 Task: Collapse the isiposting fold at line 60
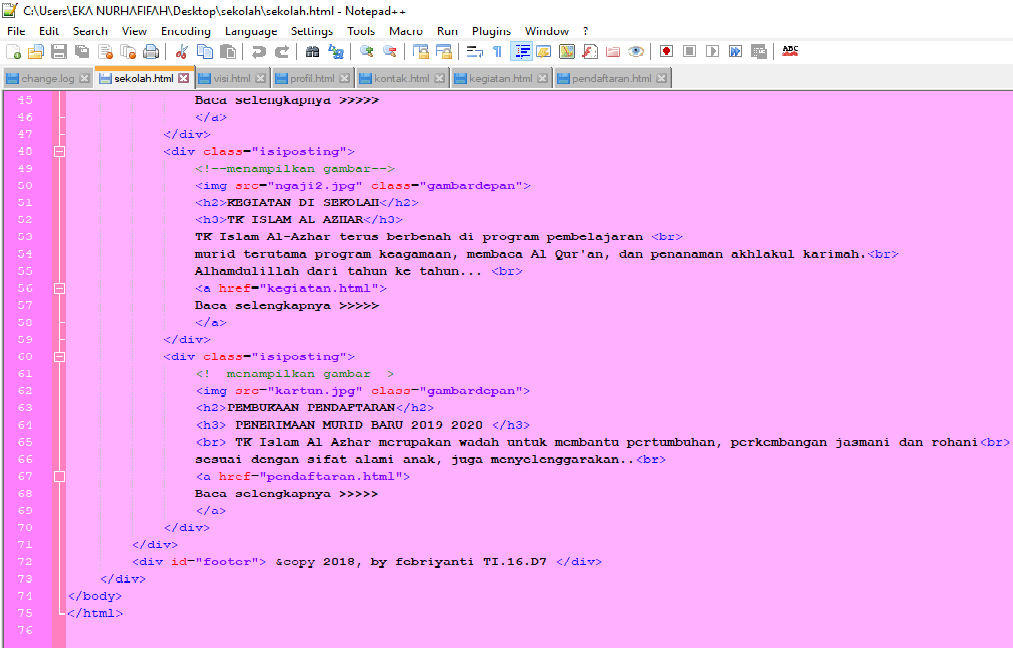(x=59, y=357)
